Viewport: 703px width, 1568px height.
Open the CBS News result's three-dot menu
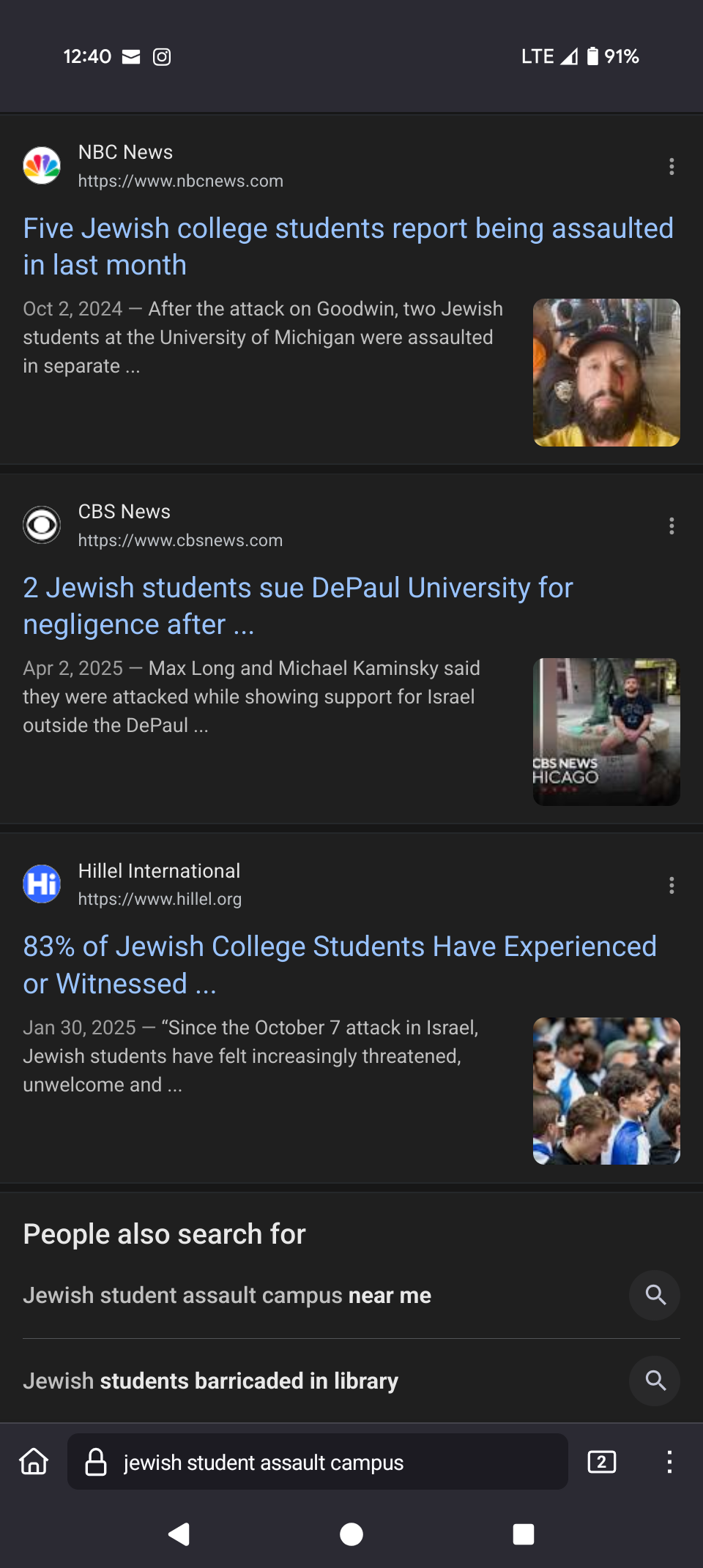tap(672, 526)
